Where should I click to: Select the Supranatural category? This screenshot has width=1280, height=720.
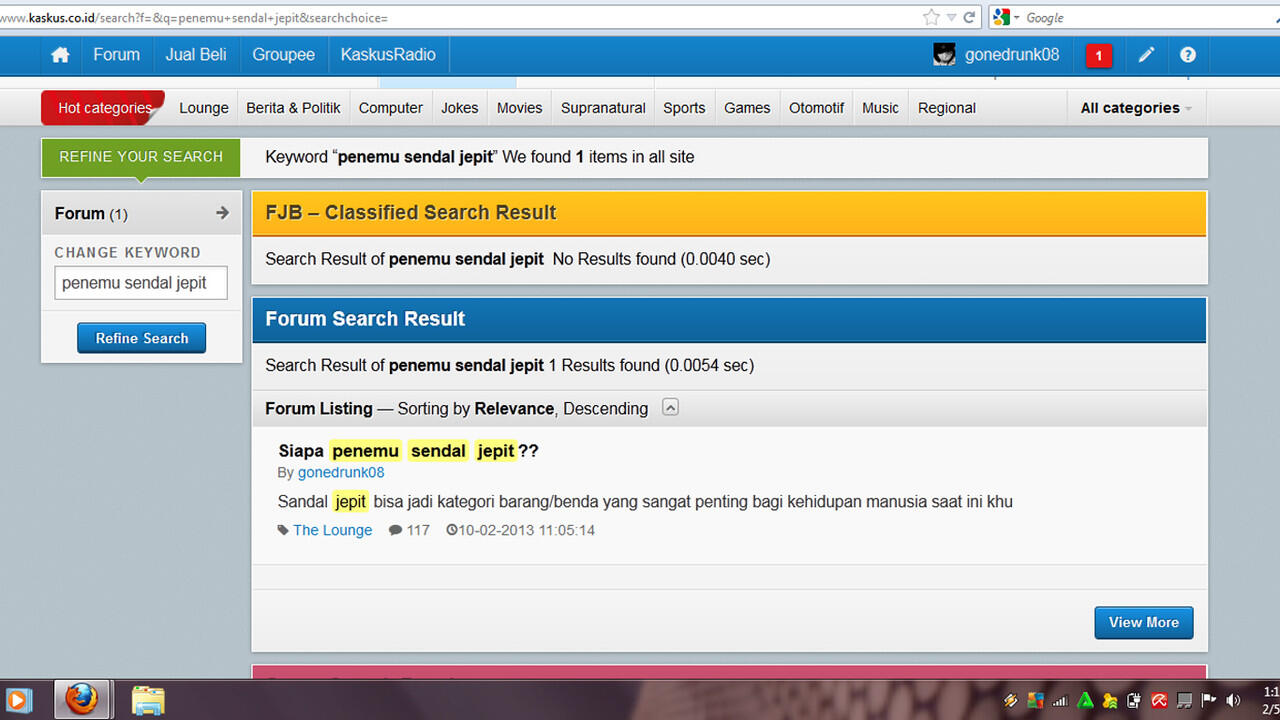(603, 108)
